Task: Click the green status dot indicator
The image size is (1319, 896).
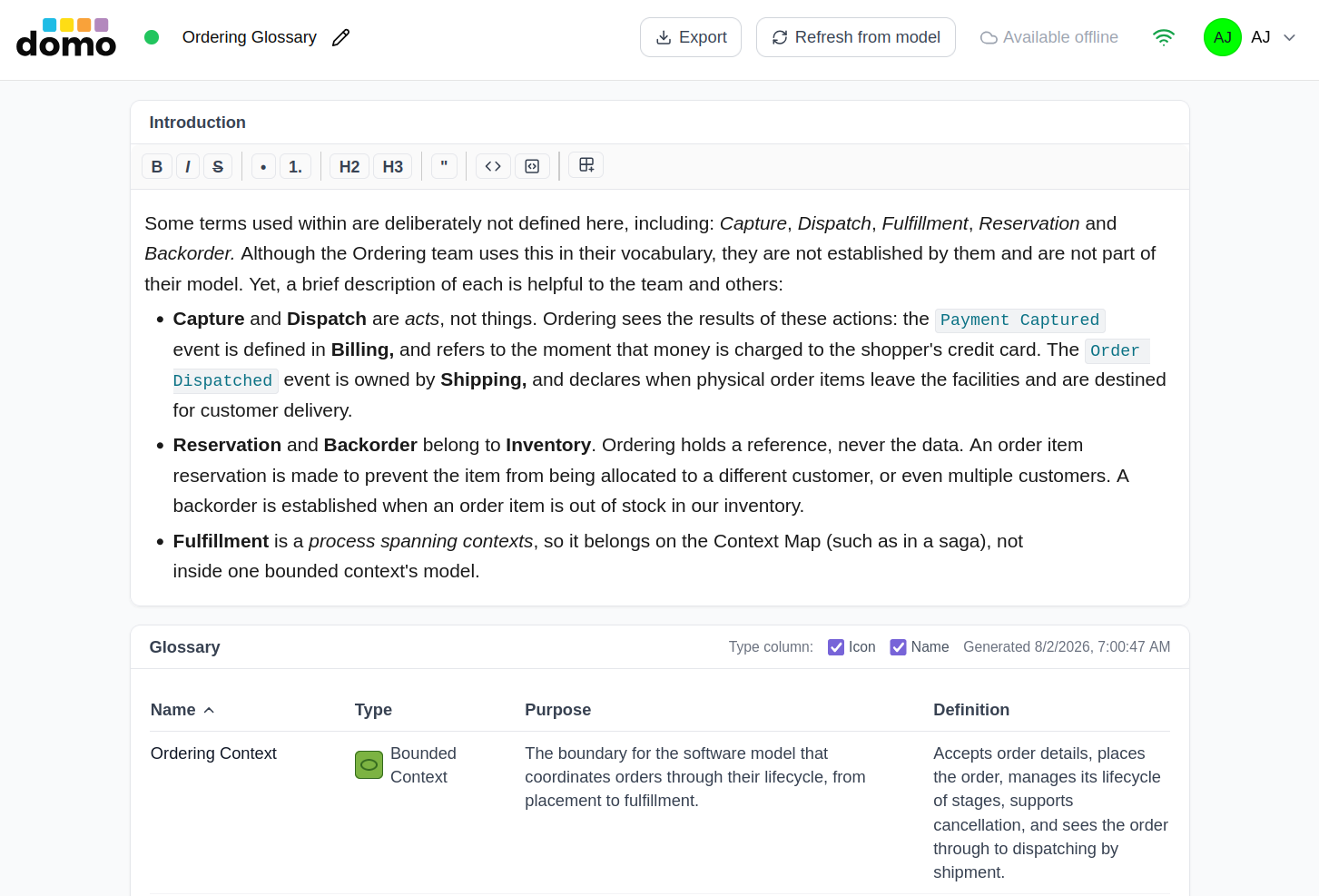Action: (152, 37)
